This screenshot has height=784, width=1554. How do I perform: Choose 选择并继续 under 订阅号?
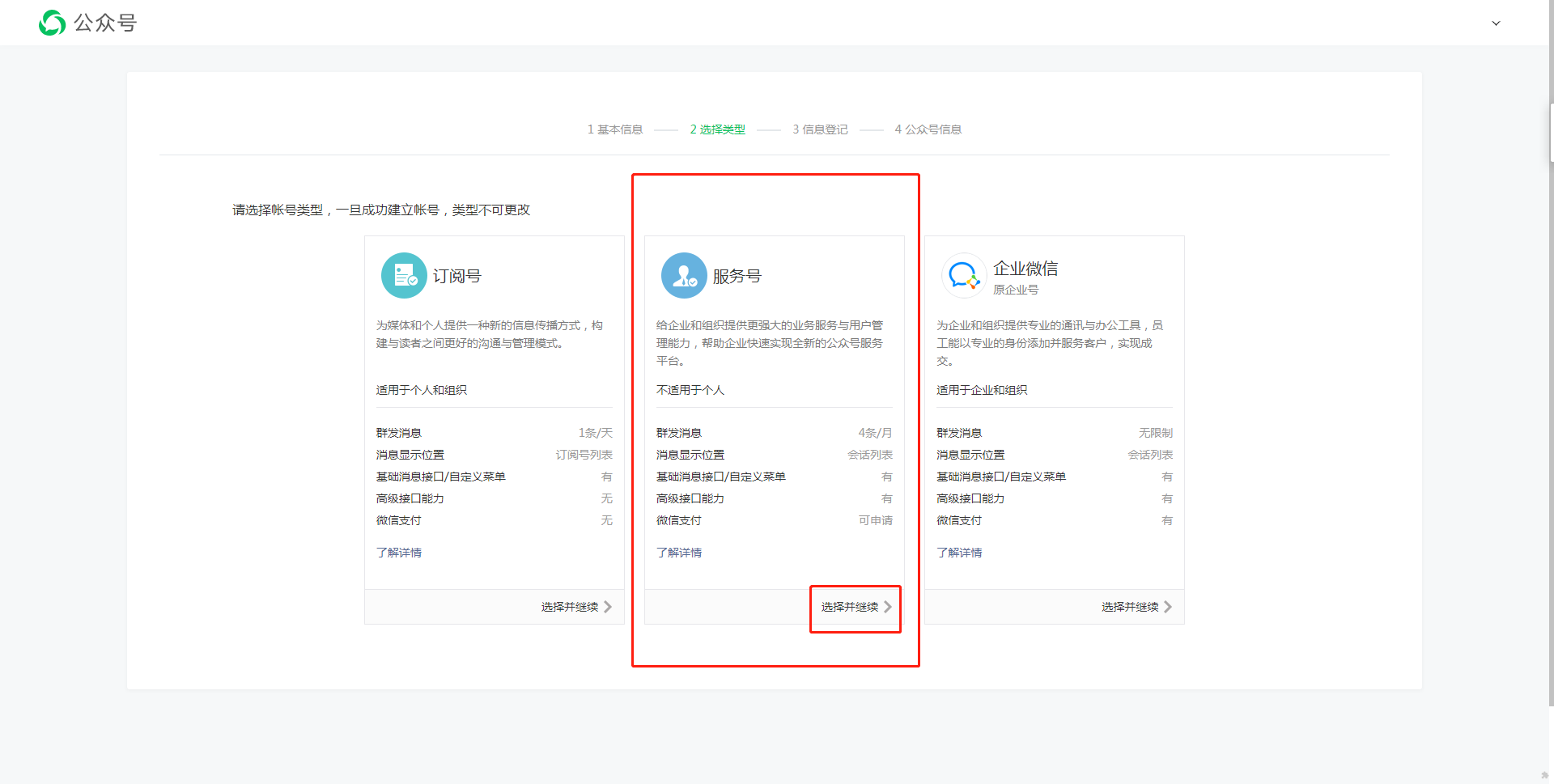click(576, 607)
